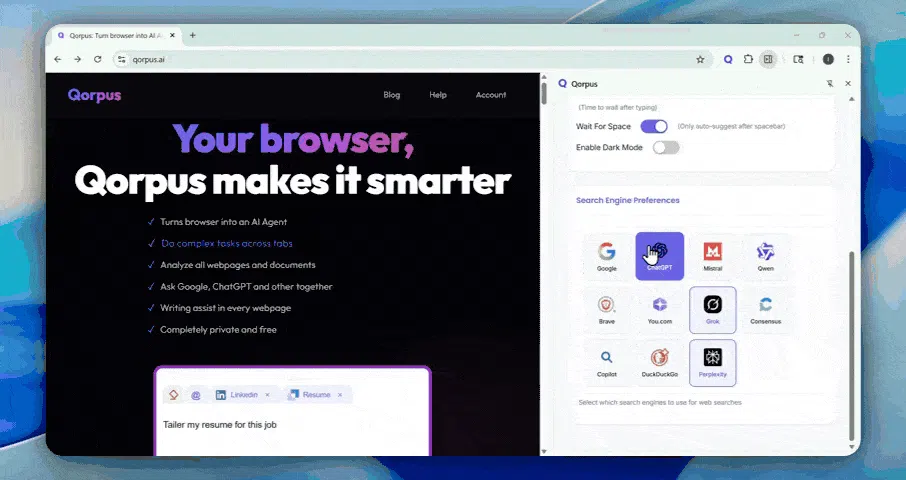Remove the Resume chip in demo box
906x480 pixels.
pyautogui.click(x=340, y=395)
